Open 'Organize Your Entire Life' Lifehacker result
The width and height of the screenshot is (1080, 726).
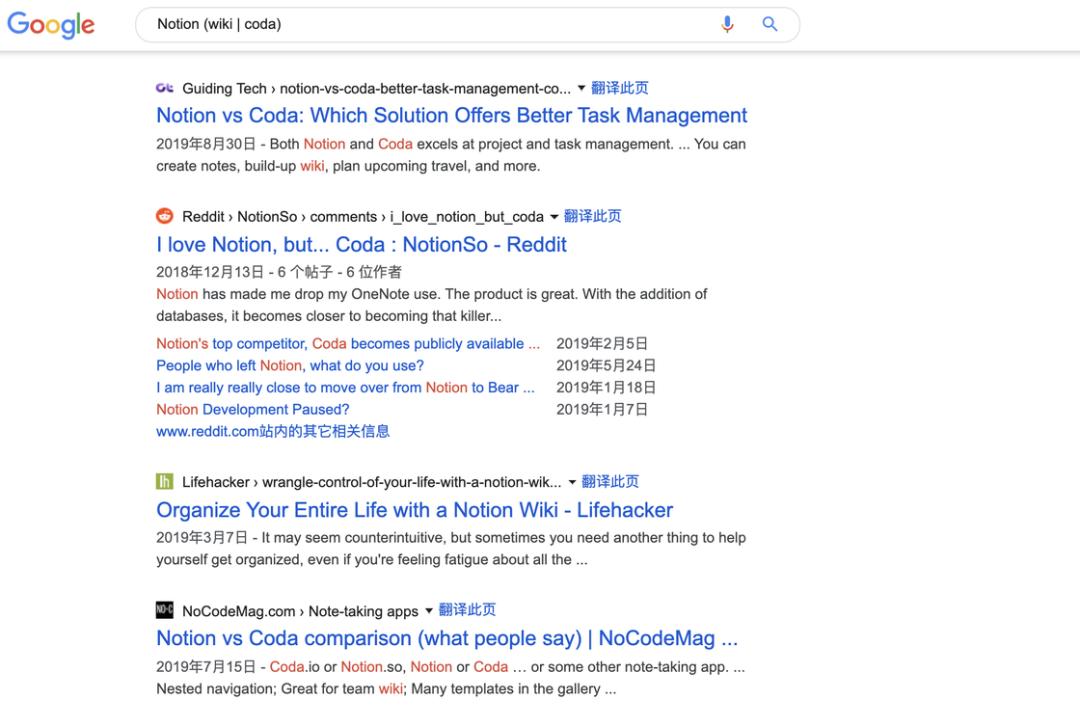[x=414, y=510]
